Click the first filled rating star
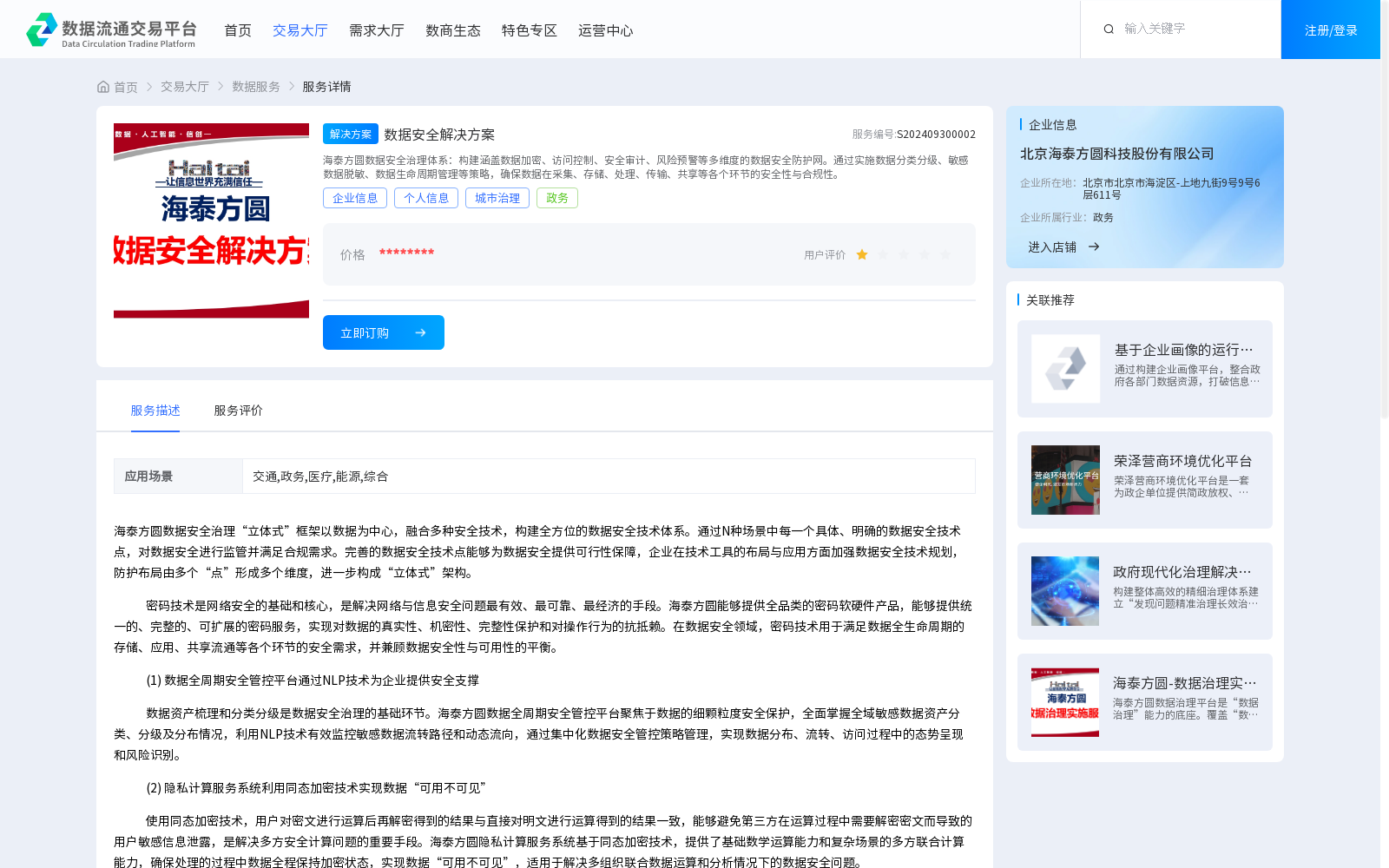The height and width of the screenshot is (868, 1389). coord(862,254)
